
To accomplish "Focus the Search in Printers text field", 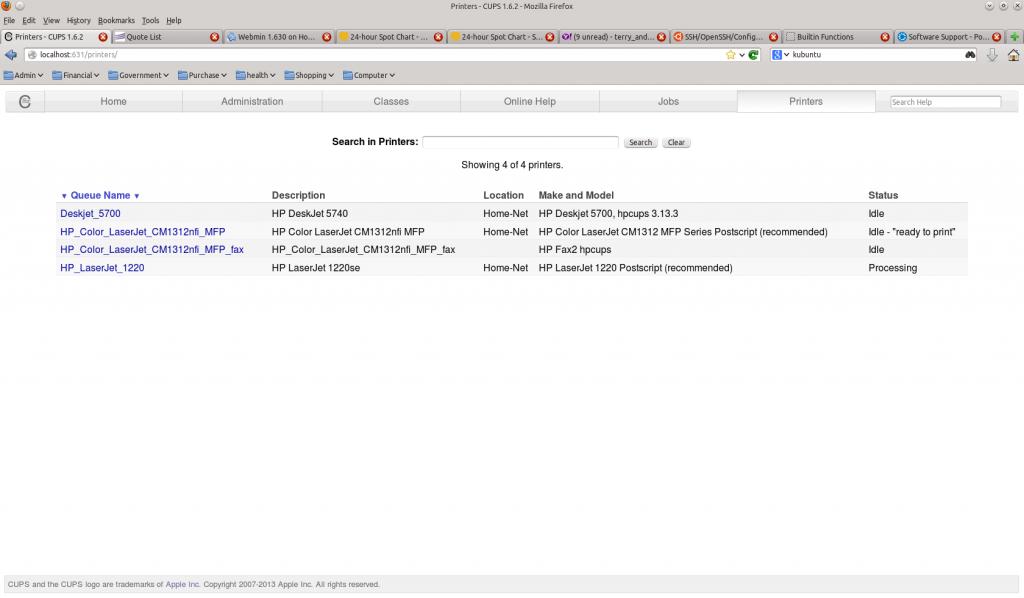I will 520,142.
